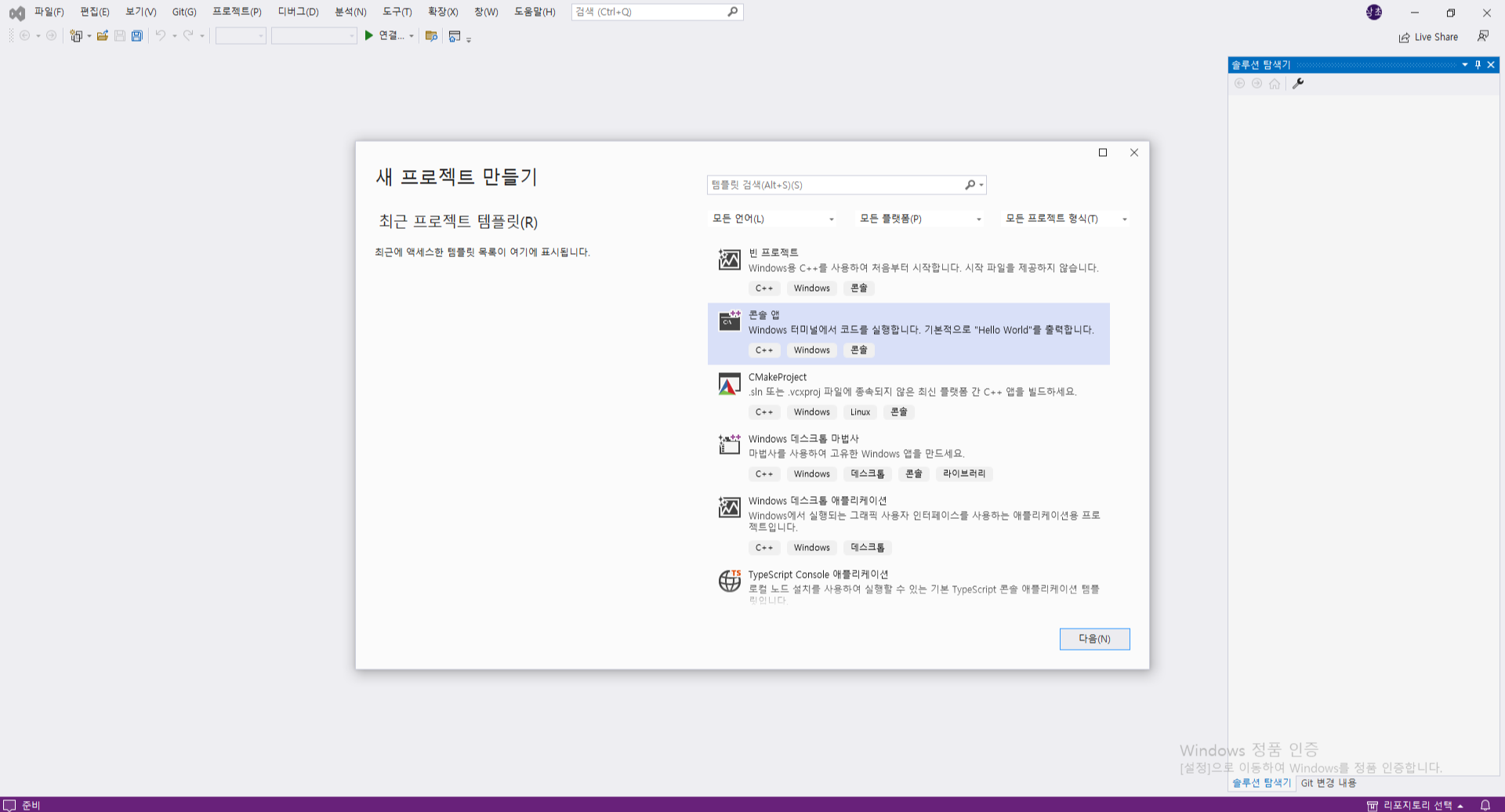The height and width of the screenshot is (812, 1505).
Task: Click the user account avatar
Action: (x=1374, y=12)
